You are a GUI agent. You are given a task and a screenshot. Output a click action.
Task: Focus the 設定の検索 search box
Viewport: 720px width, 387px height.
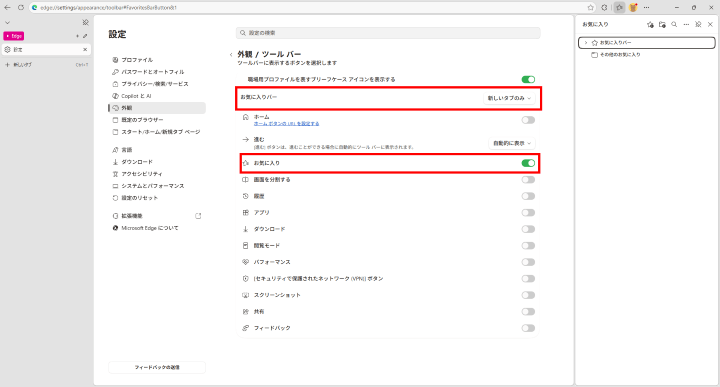(388, 33)
